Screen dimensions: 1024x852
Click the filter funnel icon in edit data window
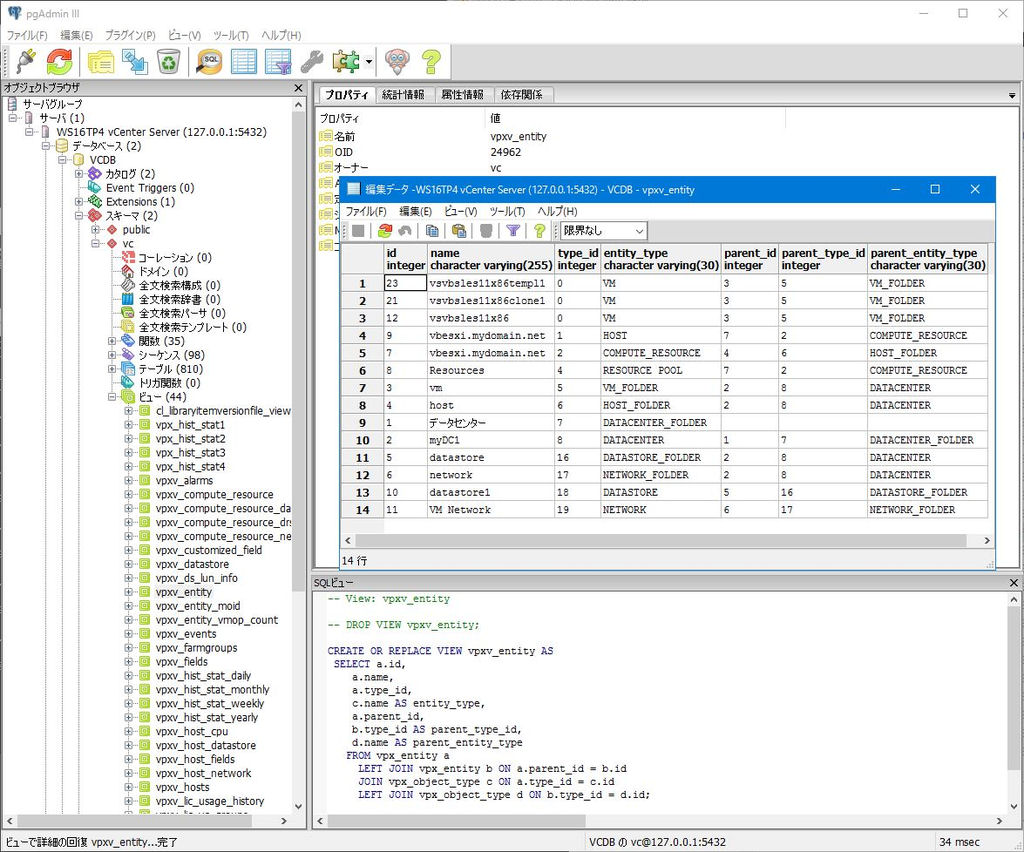coord(513,230)
